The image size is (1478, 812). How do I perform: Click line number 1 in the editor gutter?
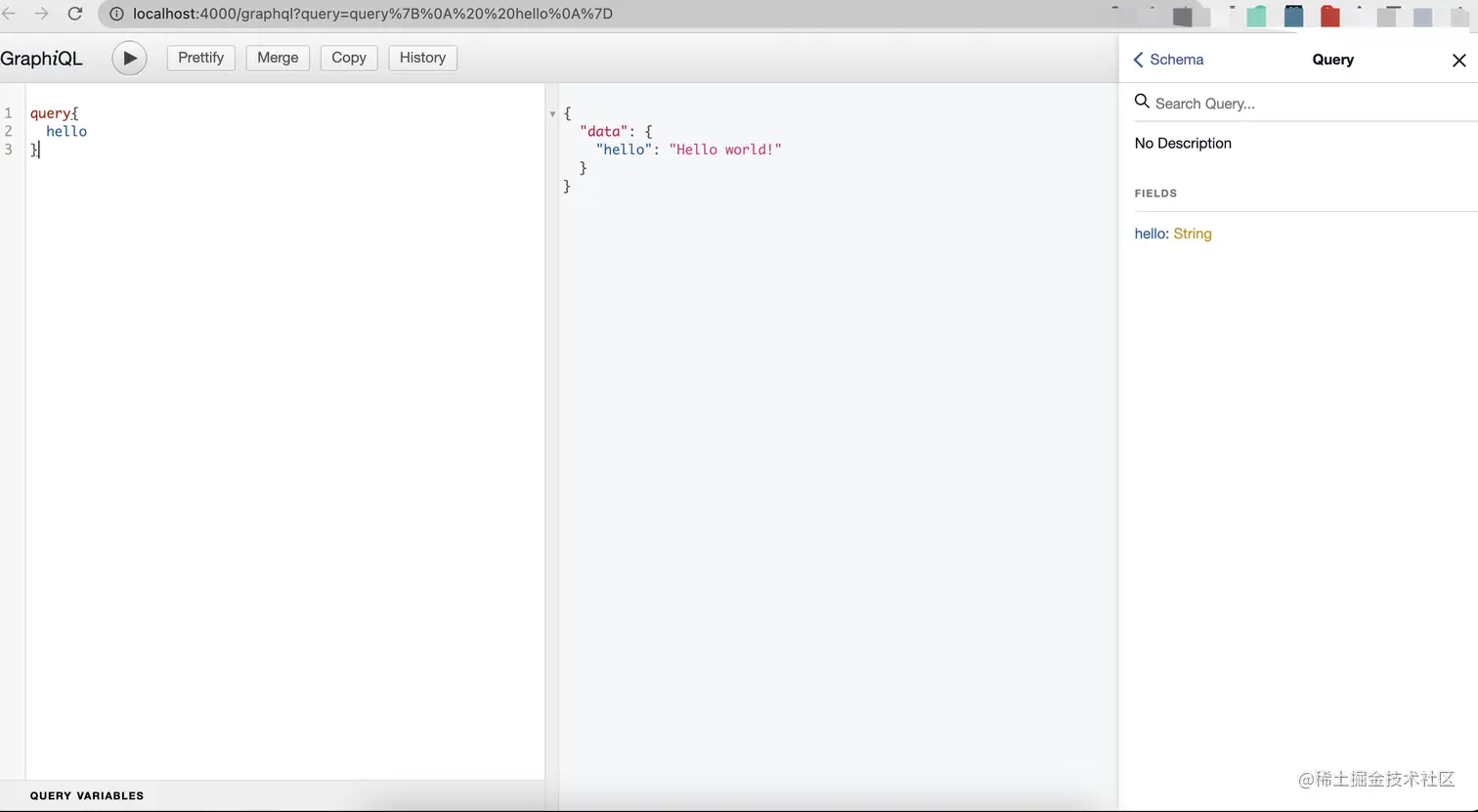9,113
